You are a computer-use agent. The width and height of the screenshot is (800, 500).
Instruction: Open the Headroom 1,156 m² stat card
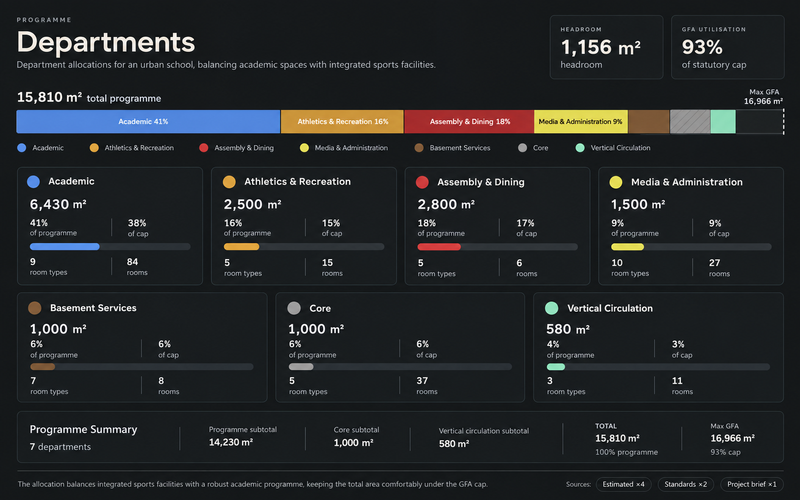(606, 47)
